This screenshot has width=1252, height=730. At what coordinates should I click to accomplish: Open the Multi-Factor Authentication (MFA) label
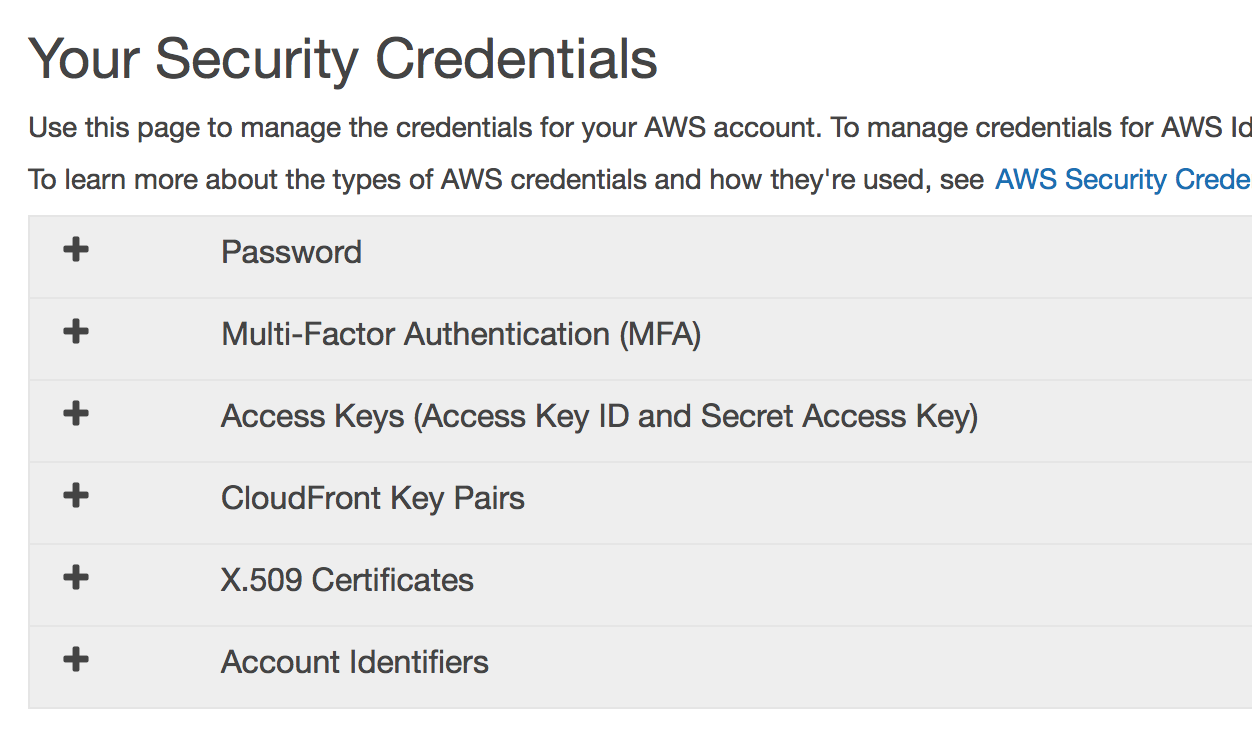click(461, 334)
